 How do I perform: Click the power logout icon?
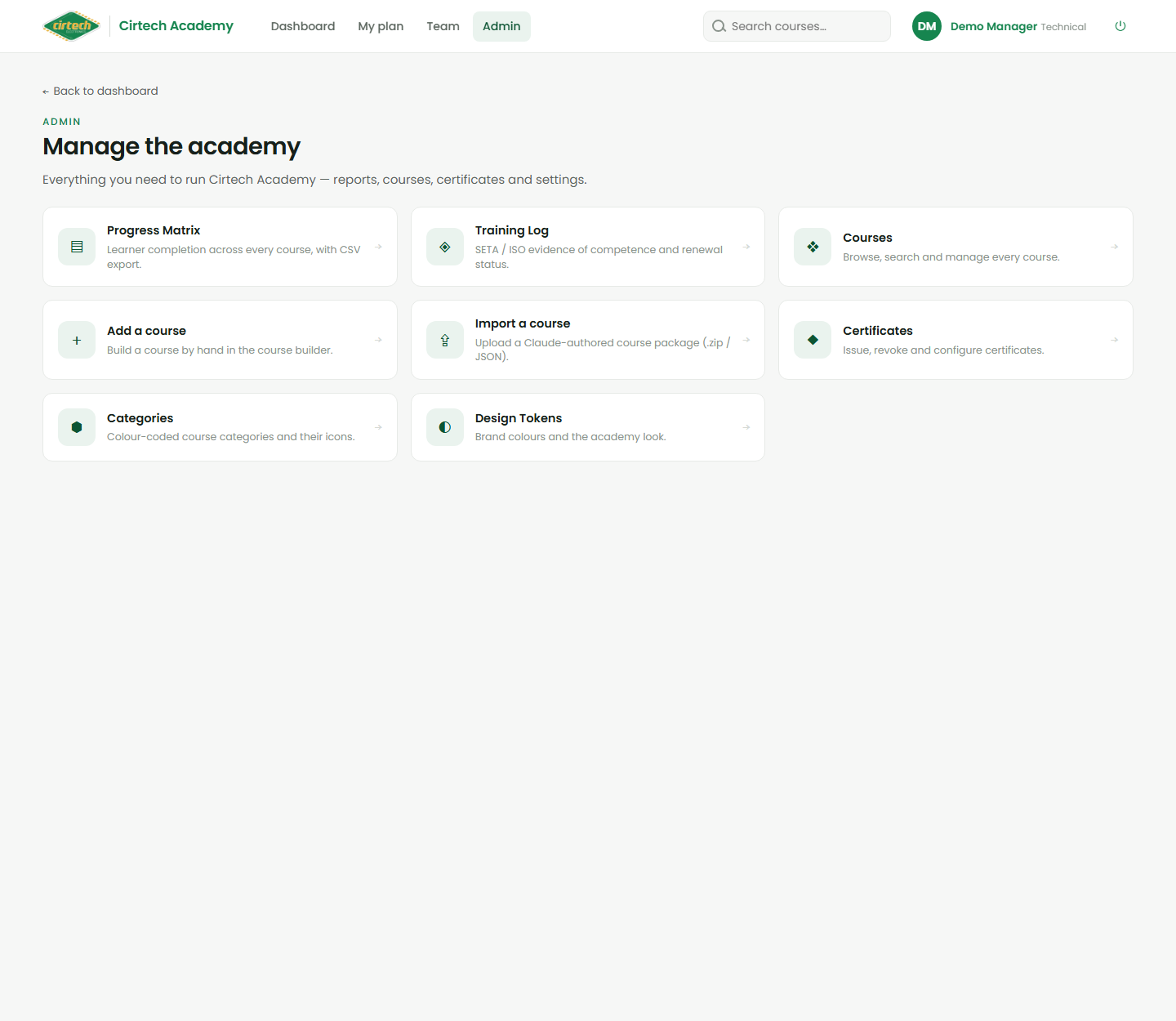[1120, 26]
